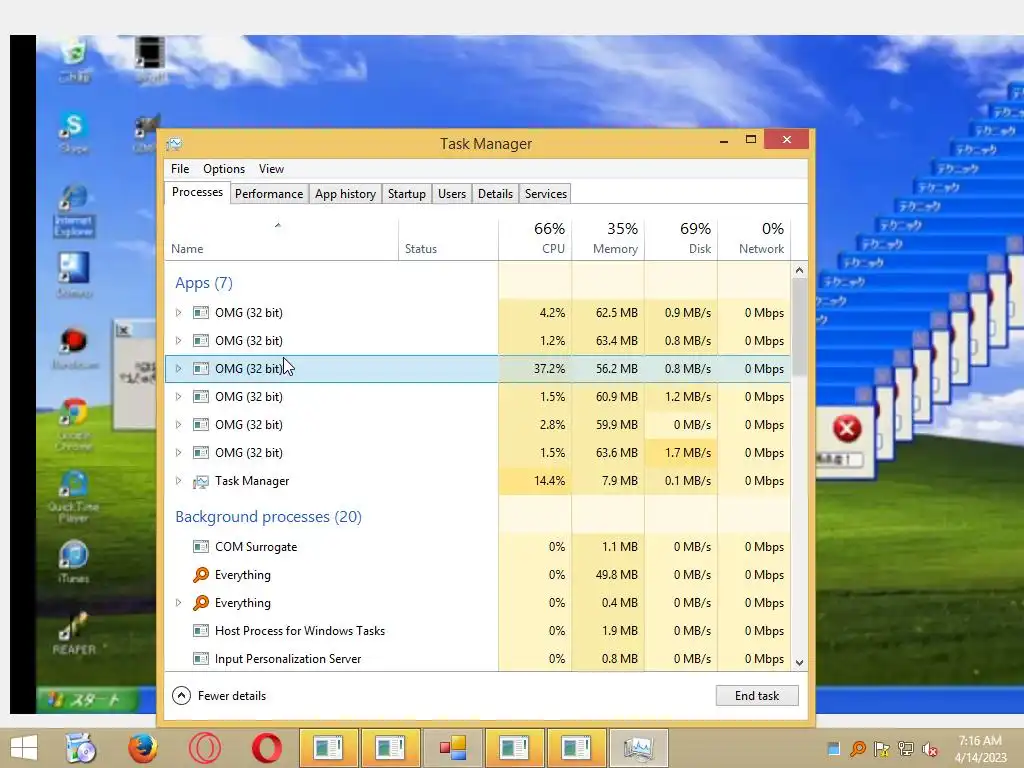Select the iTunes desktop icon
The image size is (1024, 768).
coord(74,562)
